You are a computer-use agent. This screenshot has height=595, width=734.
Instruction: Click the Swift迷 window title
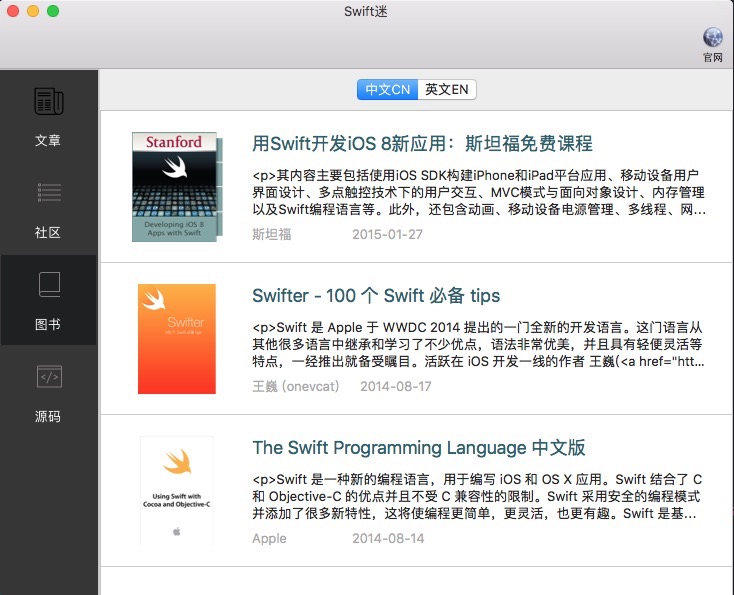point(366,11)
